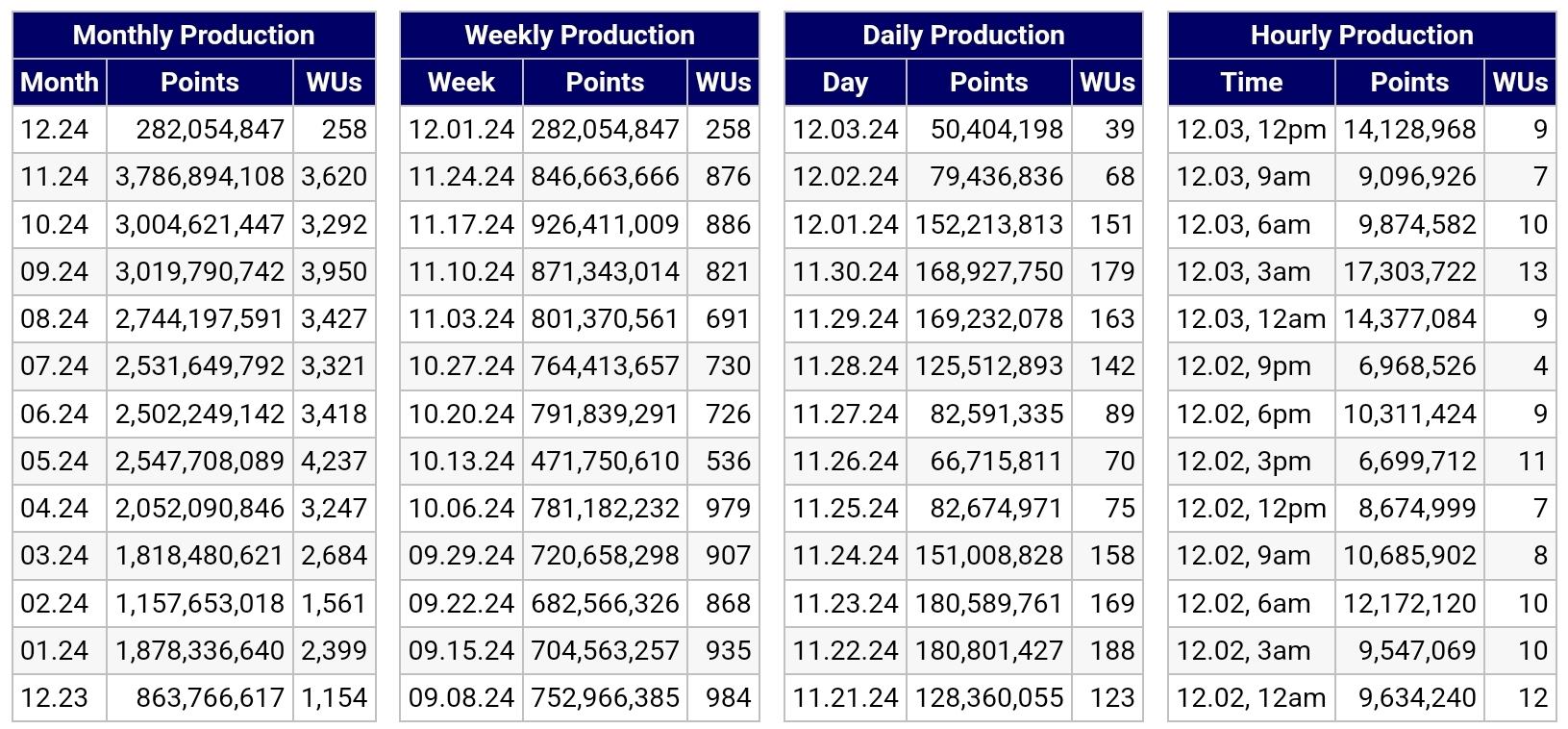The image size is (1568, 729).
Task: Select the 17,303,722 hourly points cell
Action: pyautogui.click(x=1409, y=272)
